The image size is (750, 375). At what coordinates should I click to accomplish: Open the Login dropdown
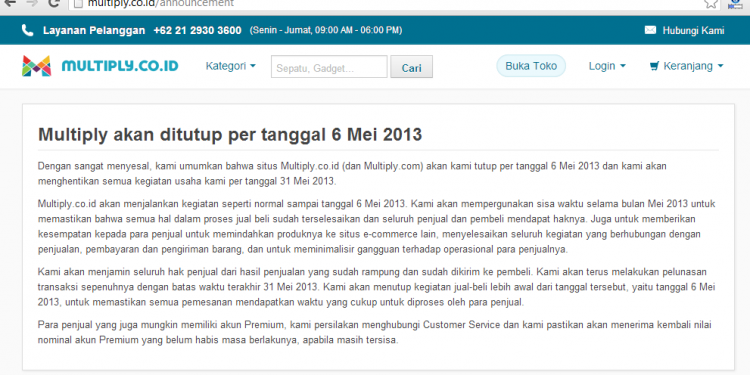(x=607, y=66)
